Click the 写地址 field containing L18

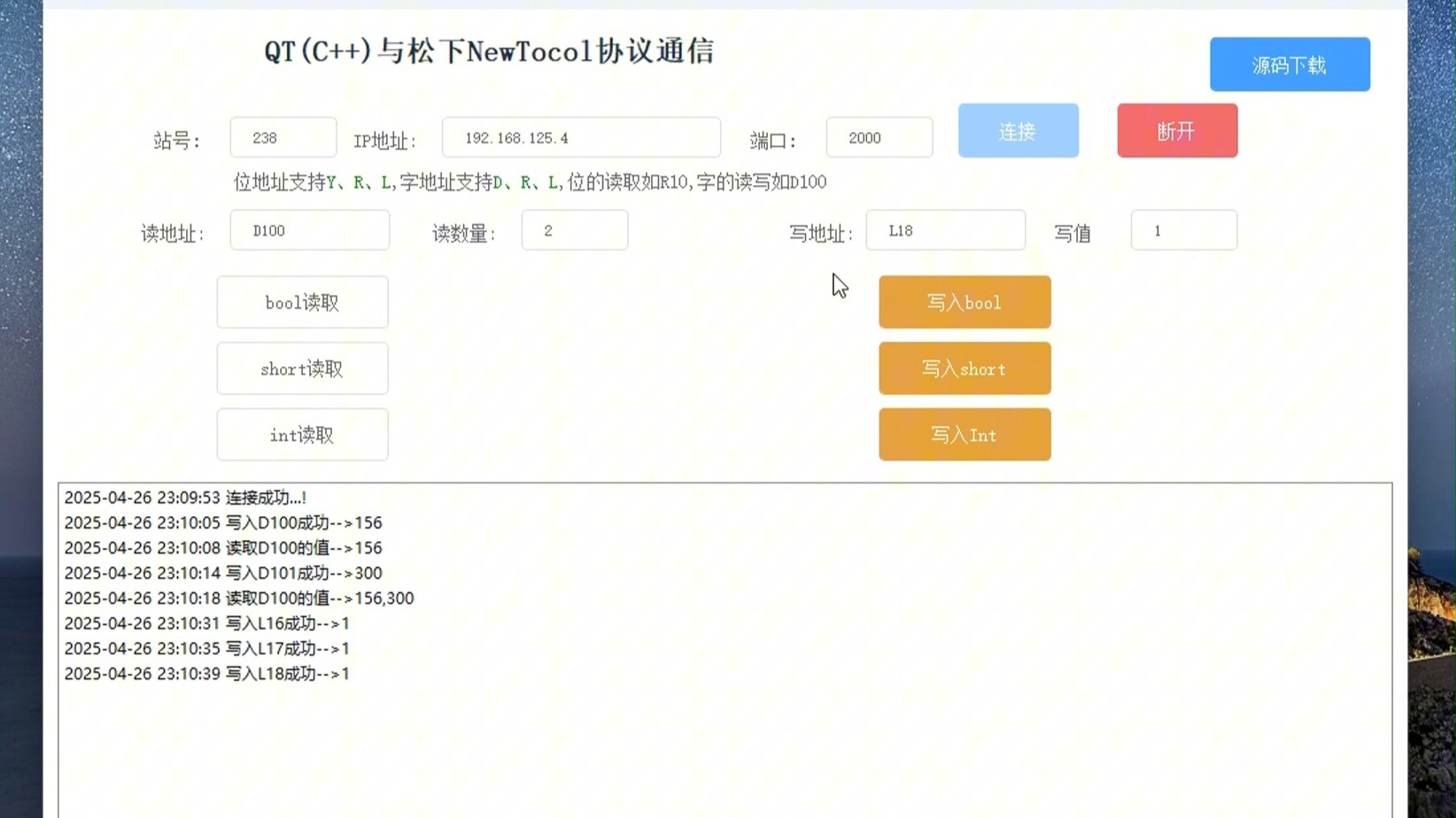pyautogui.click(x=945, y=230)
